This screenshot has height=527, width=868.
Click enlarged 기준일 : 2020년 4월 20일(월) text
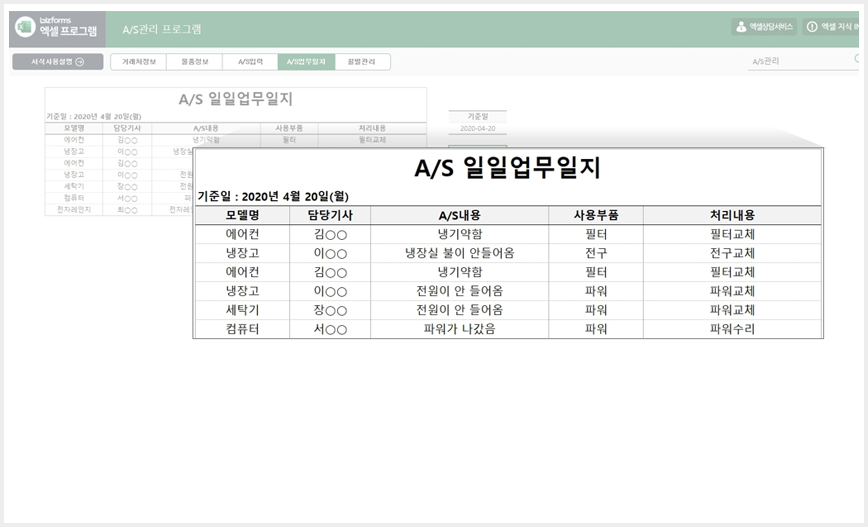(x=273, y=197)
